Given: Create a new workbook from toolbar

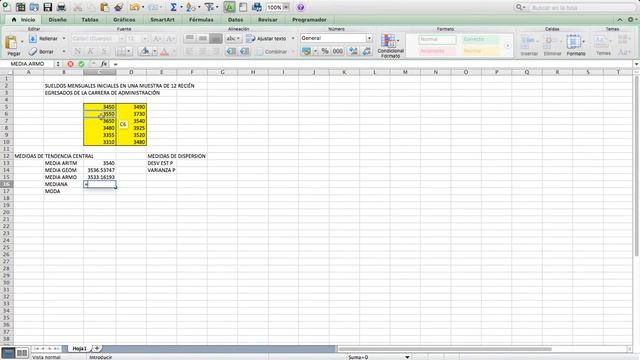Looking at the screenshot, I should coord(7,7).
